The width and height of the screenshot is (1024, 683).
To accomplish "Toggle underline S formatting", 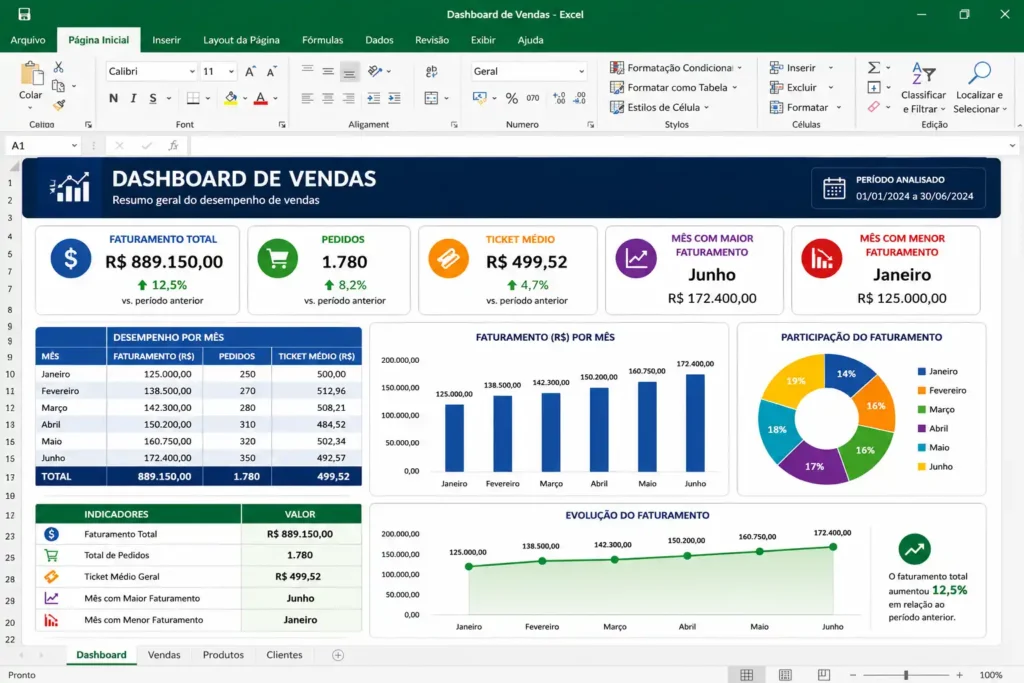I will click(153, 98).
